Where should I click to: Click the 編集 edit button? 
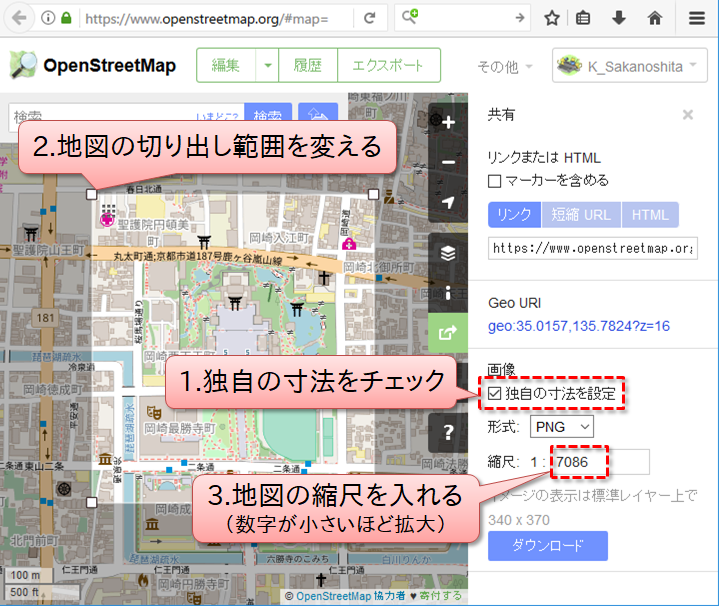(x=226, y=65)
